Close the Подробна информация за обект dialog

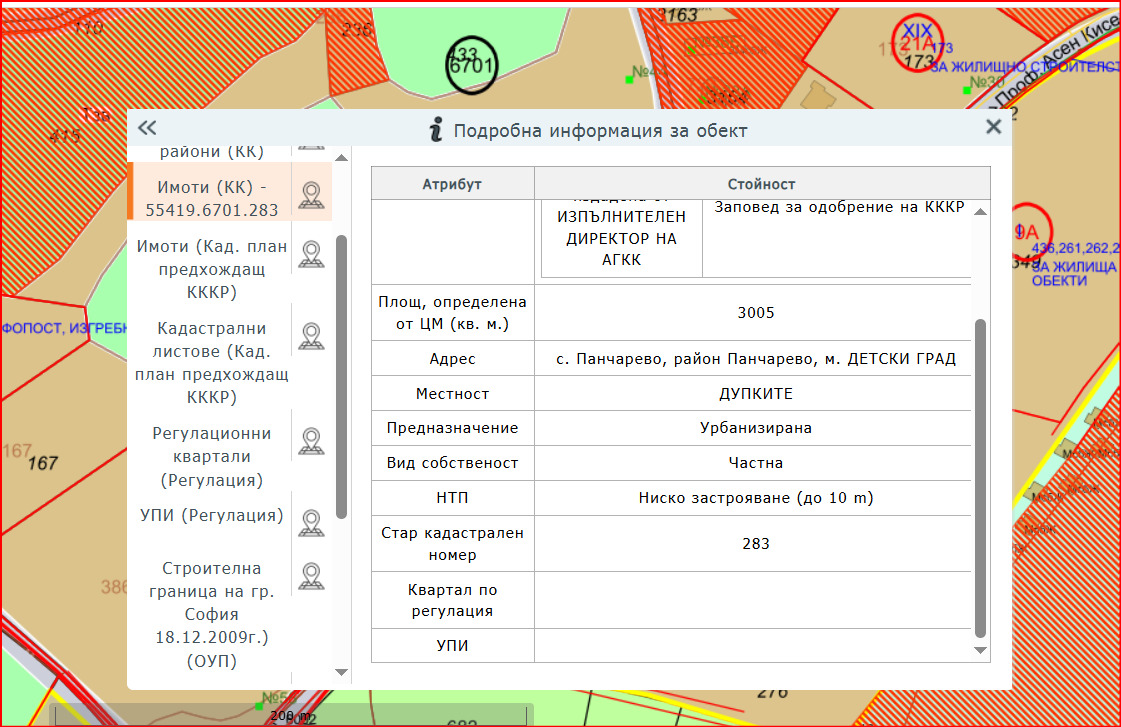pyautogui.click(x=993, y=127)
